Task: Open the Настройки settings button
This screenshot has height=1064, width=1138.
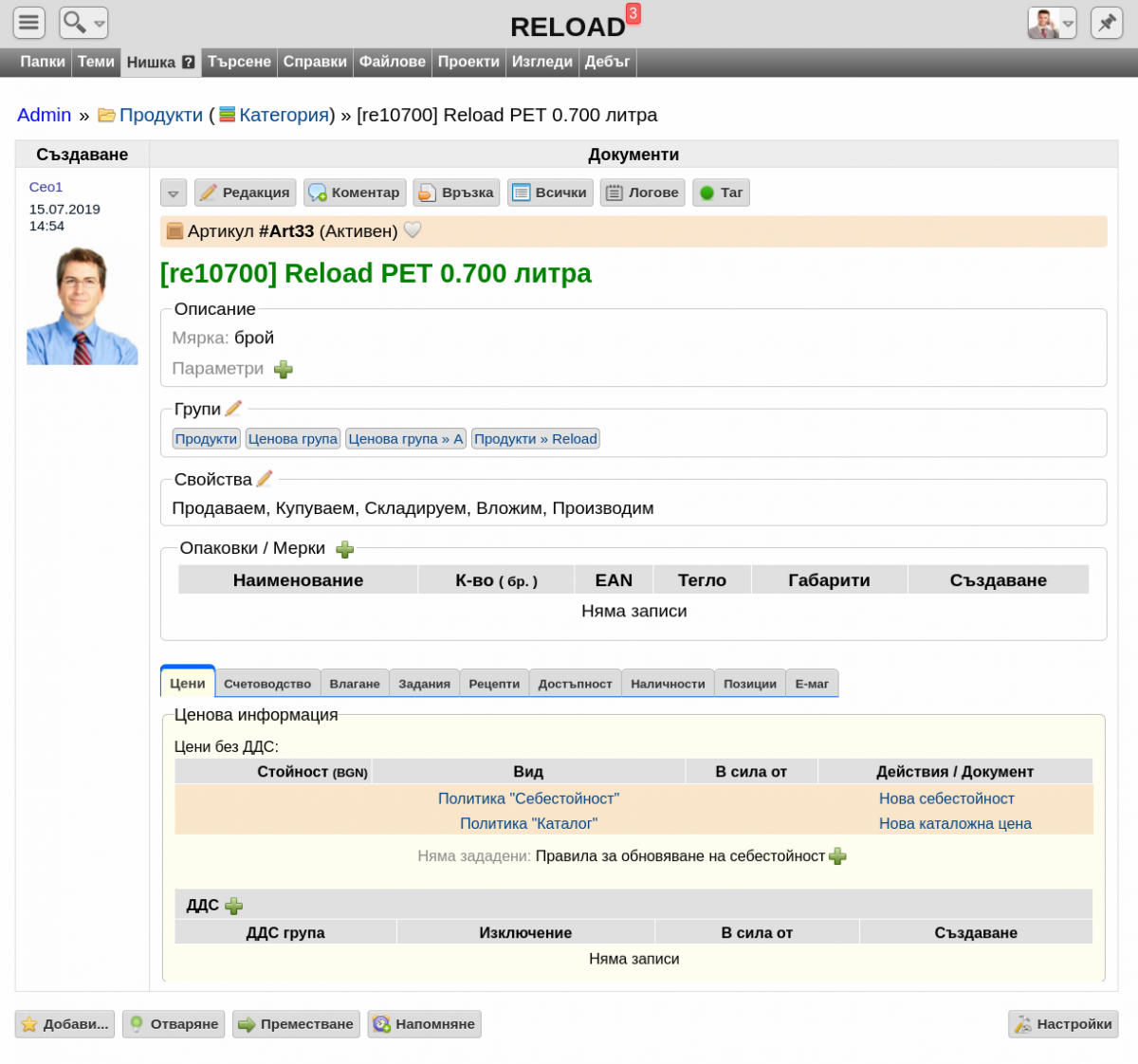Action: click(x=1063, y=1024)
